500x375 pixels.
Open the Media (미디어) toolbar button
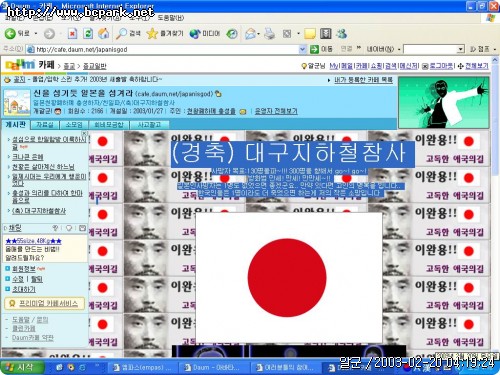coord(205,33)
